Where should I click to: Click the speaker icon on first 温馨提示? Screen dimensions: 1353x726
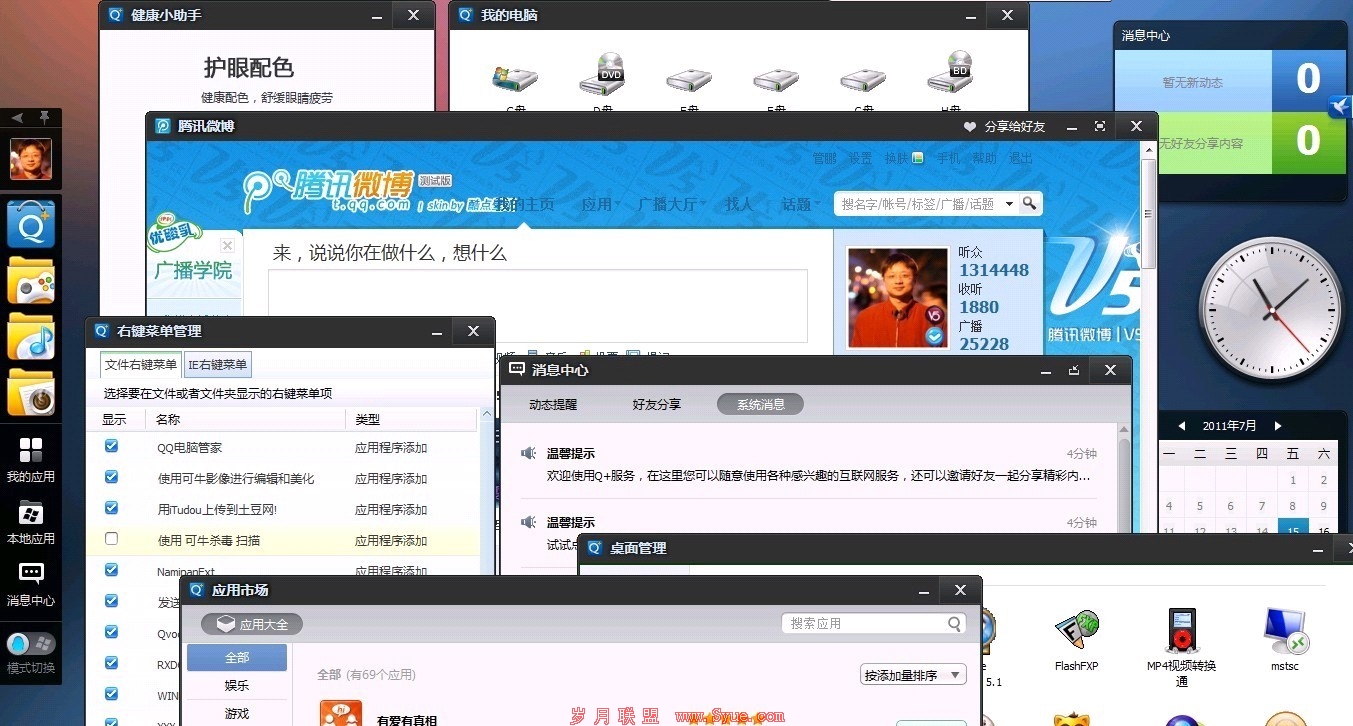click(529, 453)
